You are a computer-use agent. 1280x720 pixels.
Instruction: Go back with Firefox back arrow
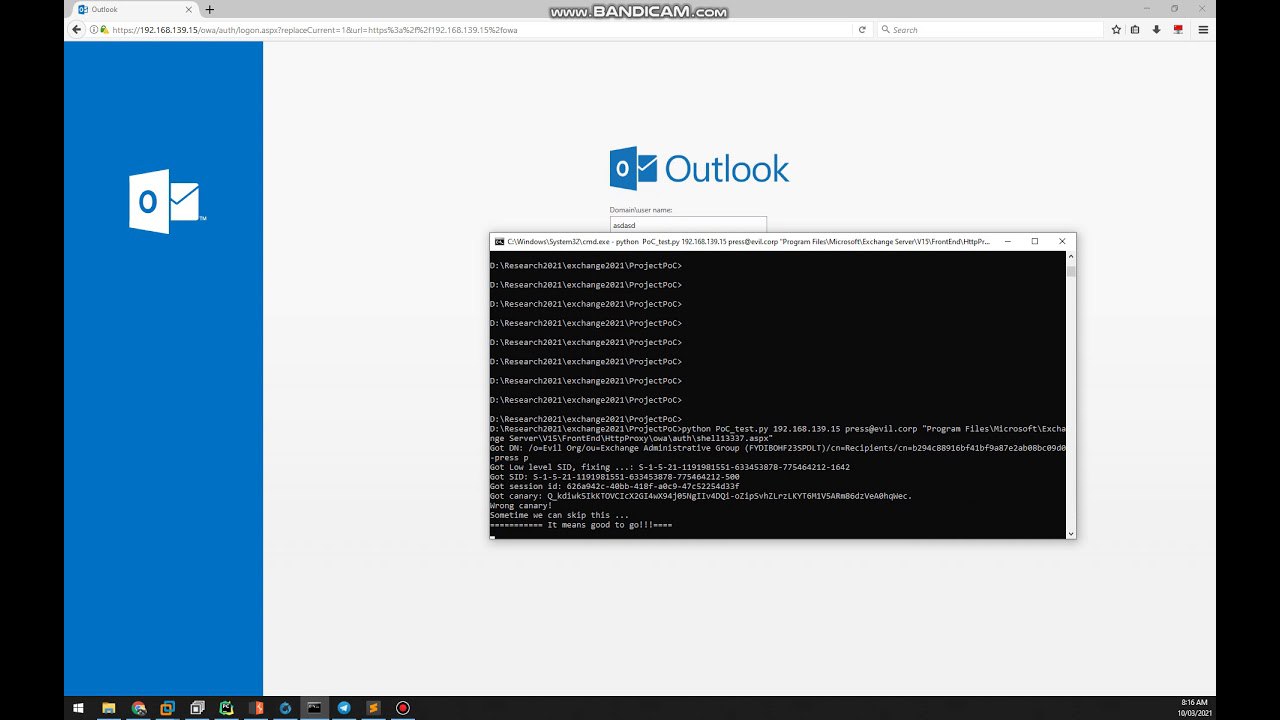click(x=76, y=30)
